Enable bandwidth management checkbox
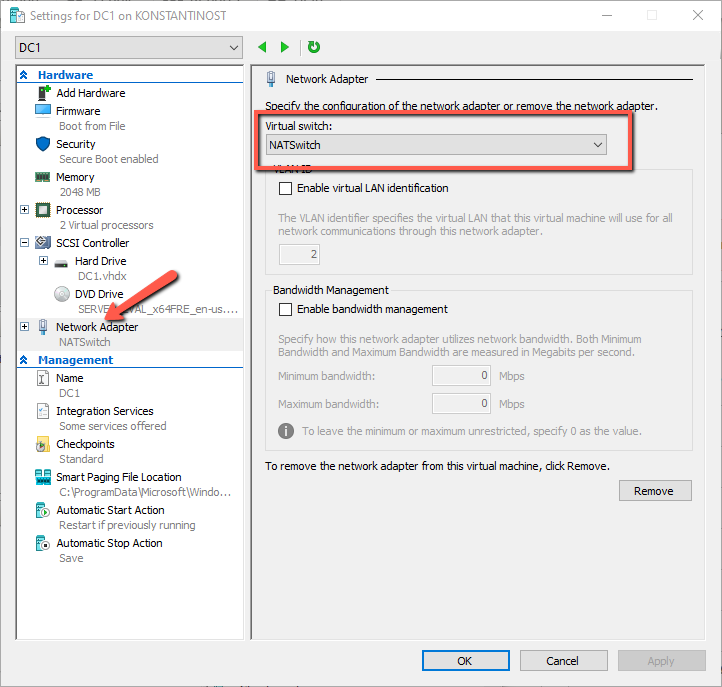Image resolution: width=722 pixels, height=687 pixels. [x=285, y=309]
